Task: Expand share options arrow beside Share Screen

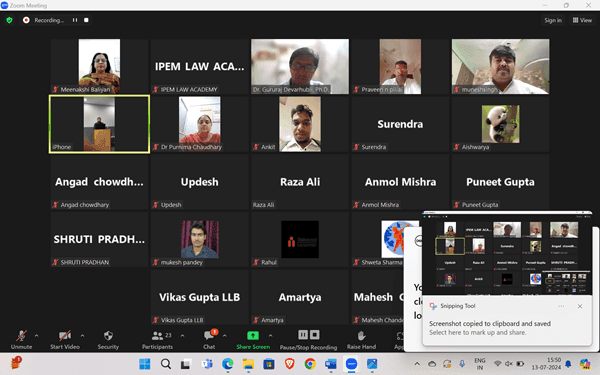Action: 271,336
